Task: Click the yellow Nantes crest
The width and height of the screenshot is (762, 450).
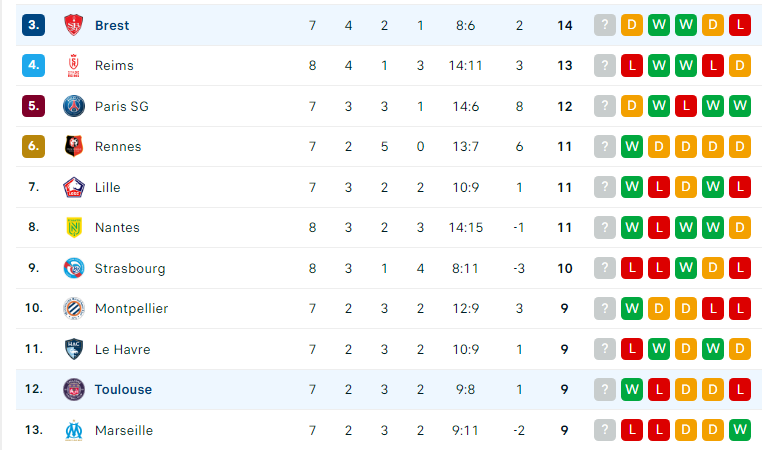Action: pos(74,227)
